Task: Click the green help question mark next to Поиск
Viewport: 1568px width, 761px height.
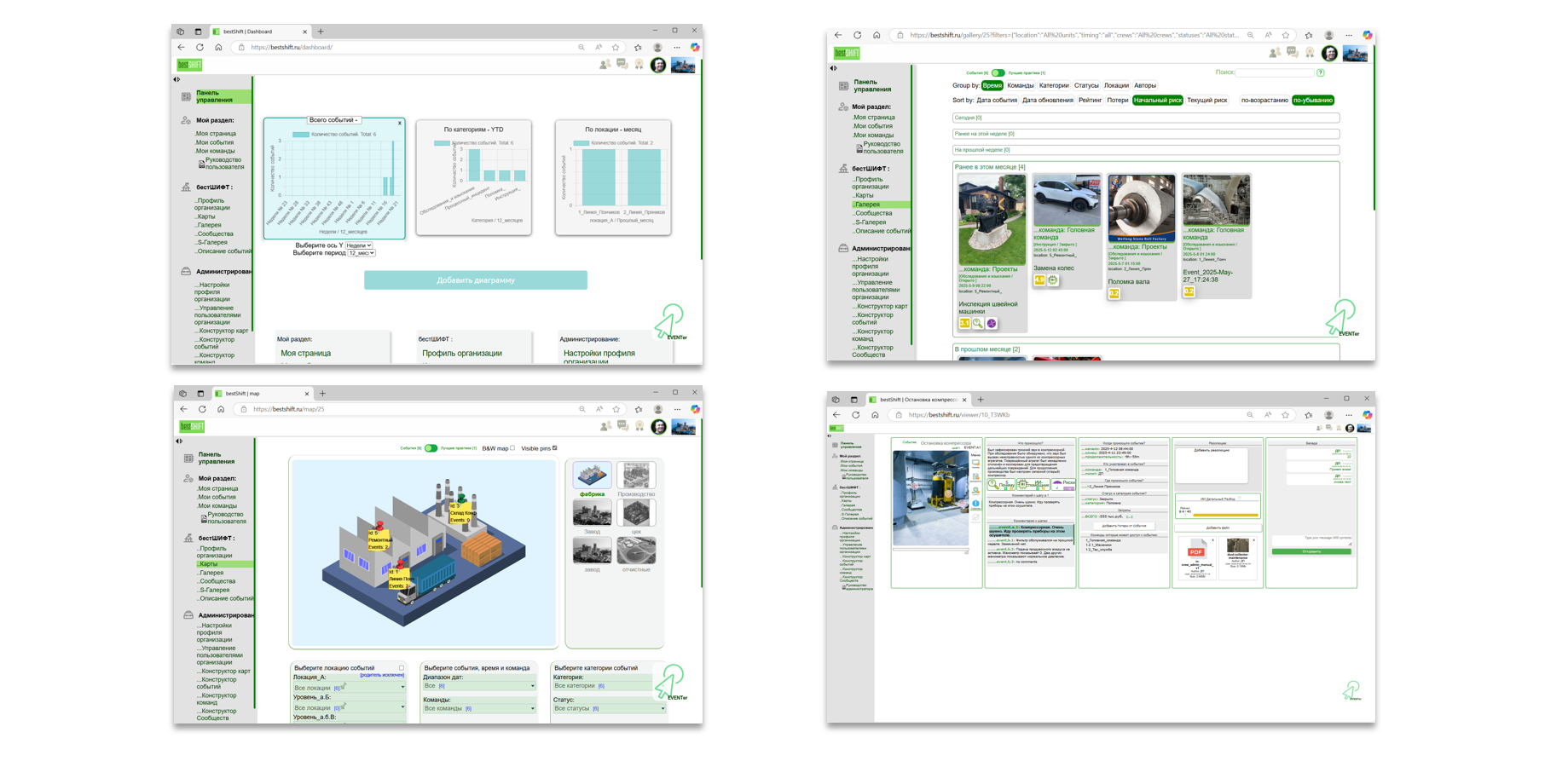Action: click(1321, 72)
